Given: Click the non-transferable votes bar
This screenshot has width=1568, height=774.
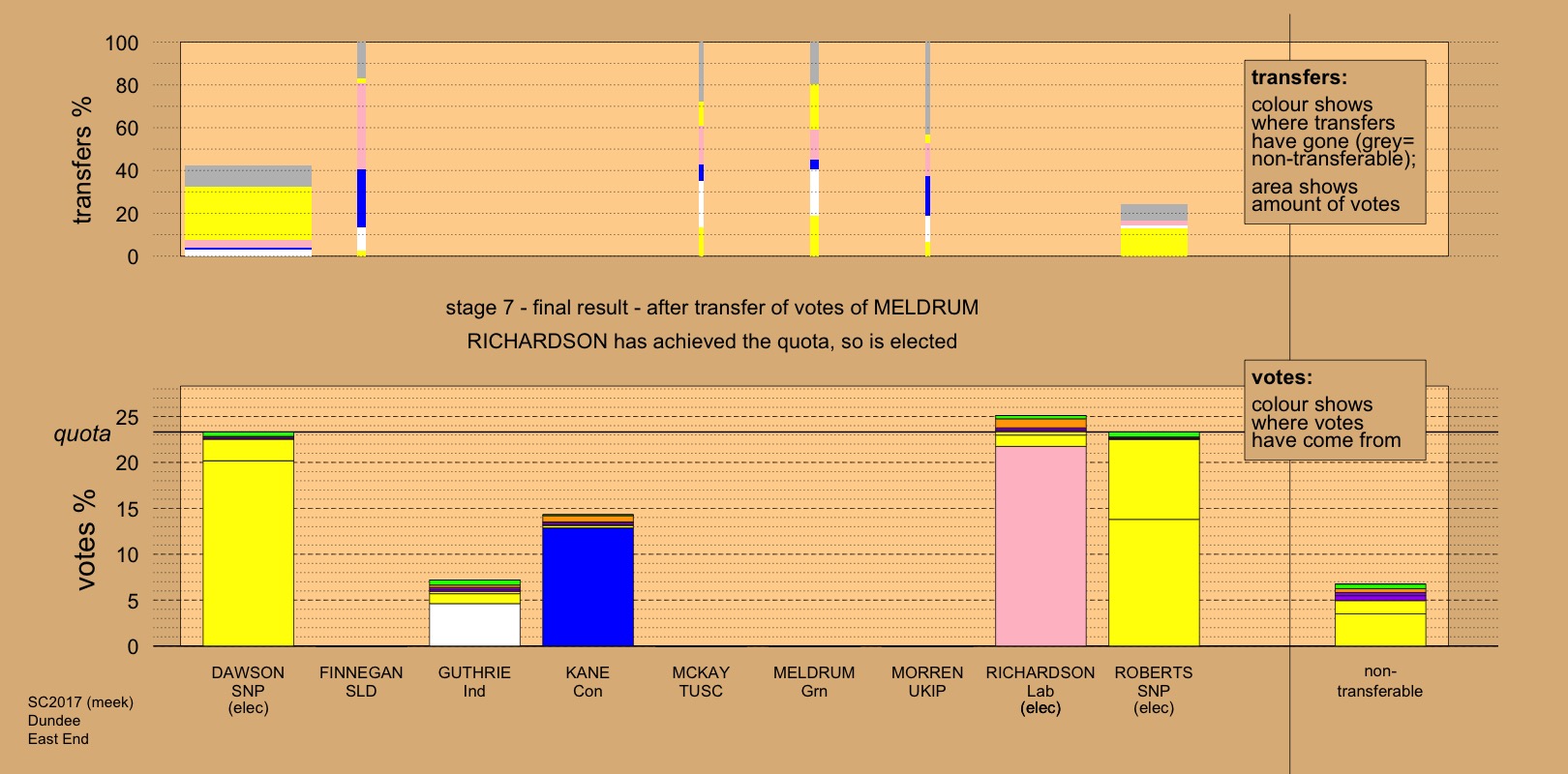Looking at the screenshot, I should point(1379,627).
